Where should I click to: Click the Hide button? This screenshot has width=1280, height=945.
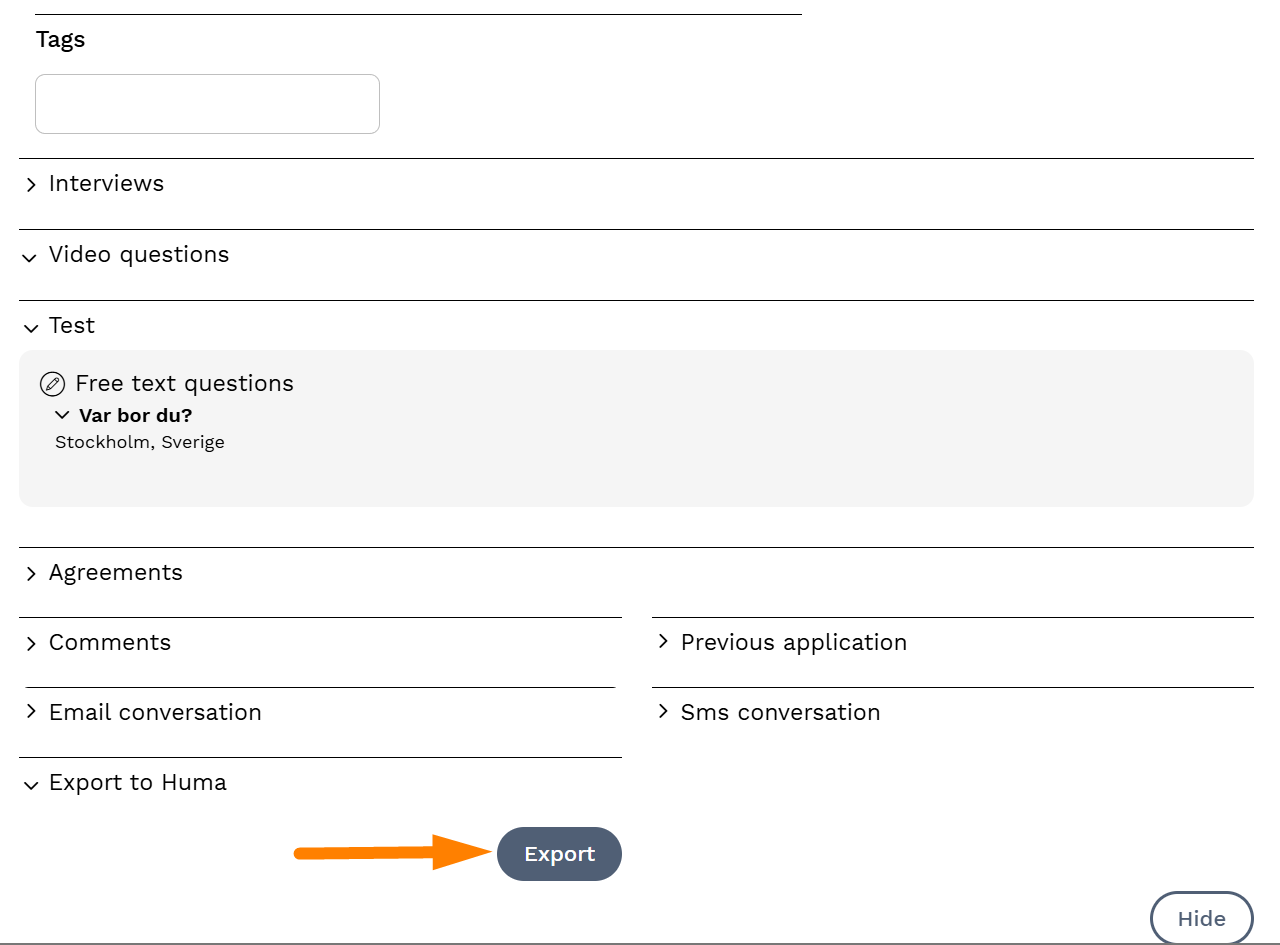tap(1201, 918)
